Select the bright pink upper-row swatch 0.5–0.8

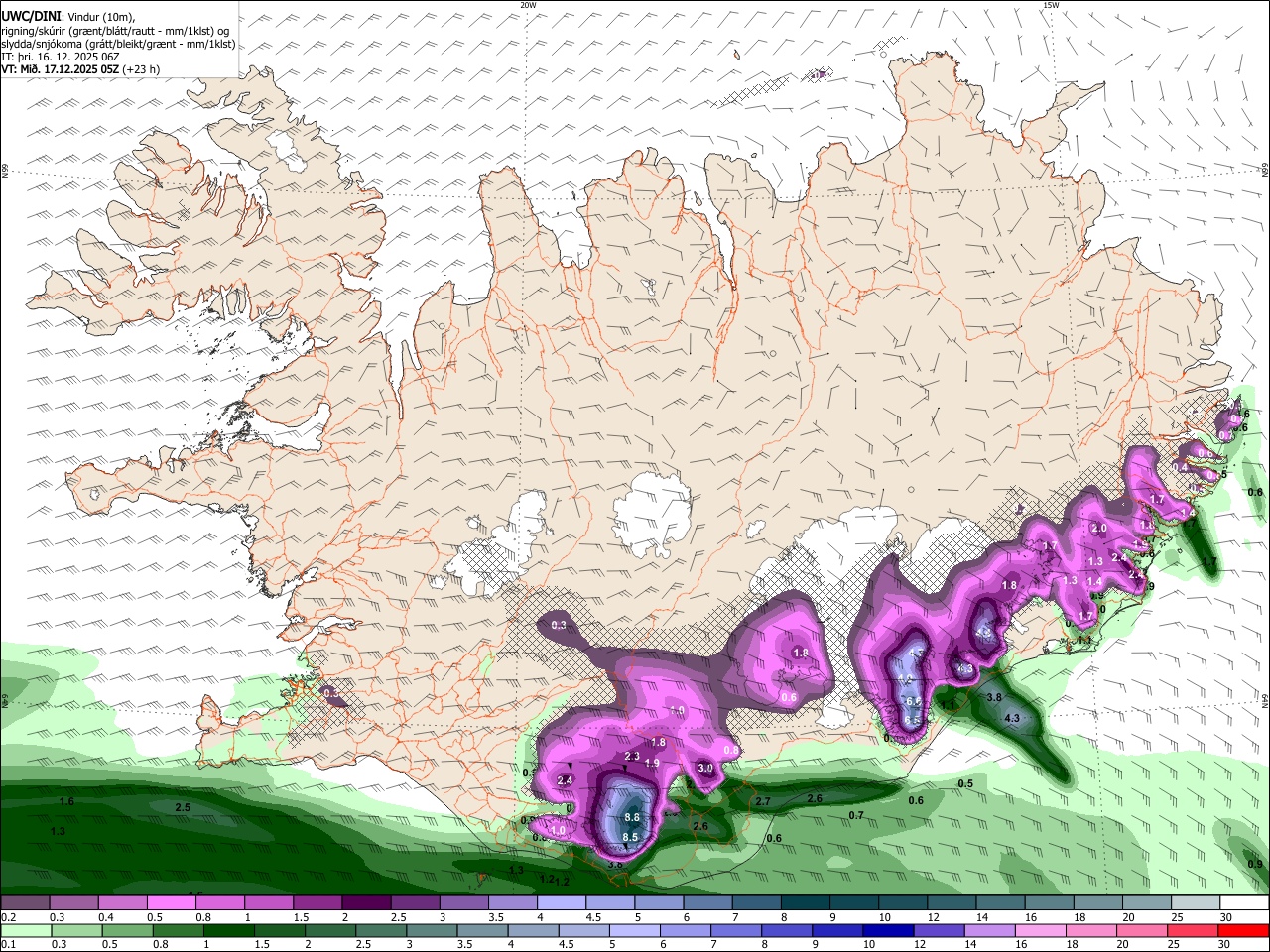pos(171,902)
